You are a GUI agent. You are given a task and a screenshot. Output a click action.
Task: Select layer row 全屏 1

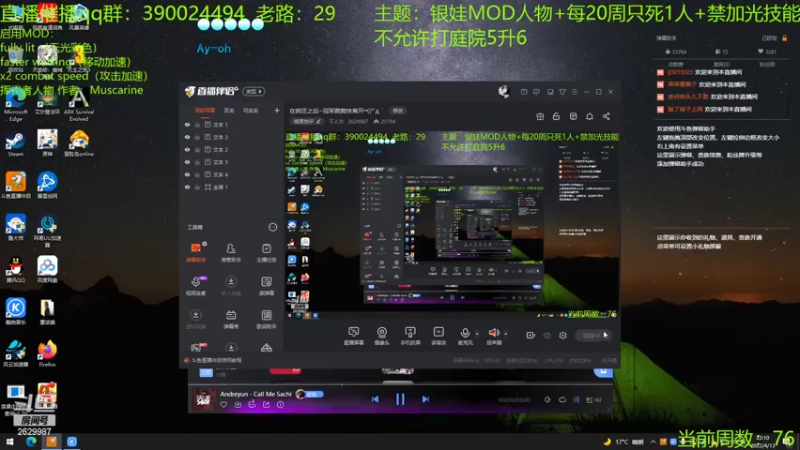pyautogui.click(x=231, y=187)
